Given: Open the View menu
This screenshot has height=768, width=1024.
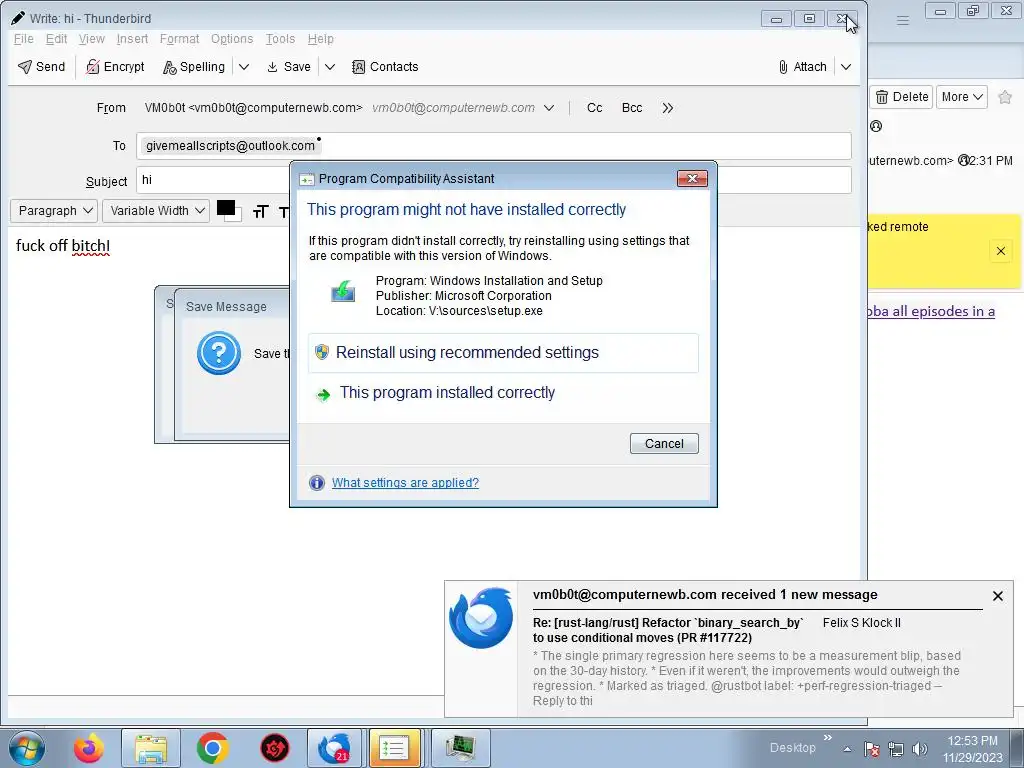Looking at the screenshot, I should click(x=91, y=39).
